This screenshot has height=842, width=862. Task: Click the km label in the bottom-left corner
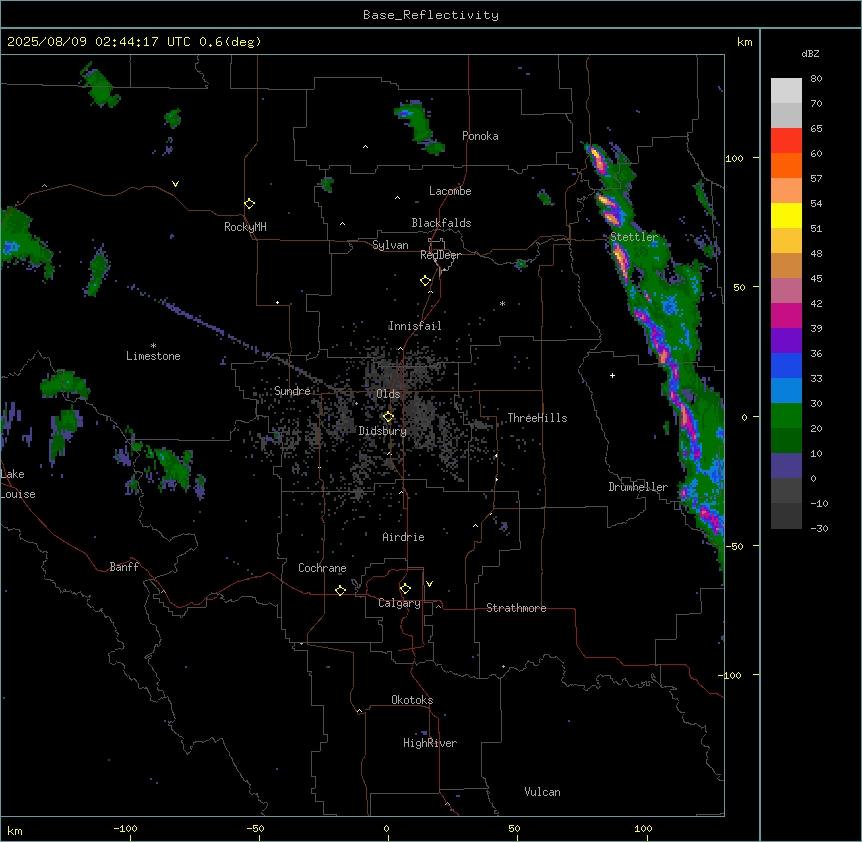15,830
